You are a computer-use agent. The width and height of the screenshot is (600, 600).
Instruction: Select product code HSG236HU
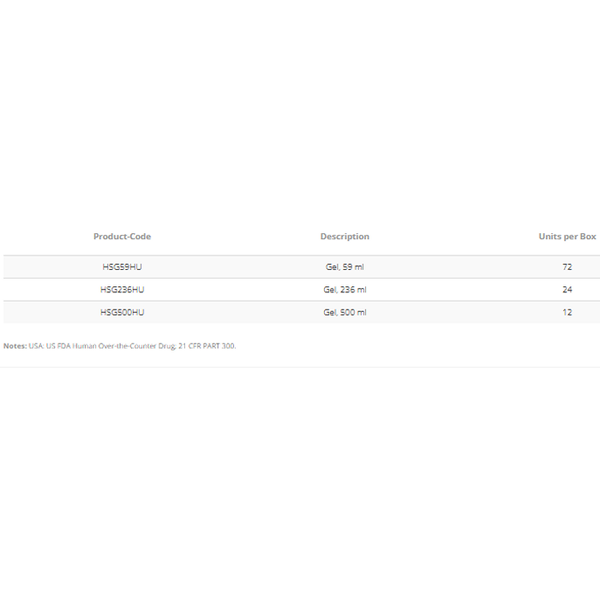(x=122, y=290)
